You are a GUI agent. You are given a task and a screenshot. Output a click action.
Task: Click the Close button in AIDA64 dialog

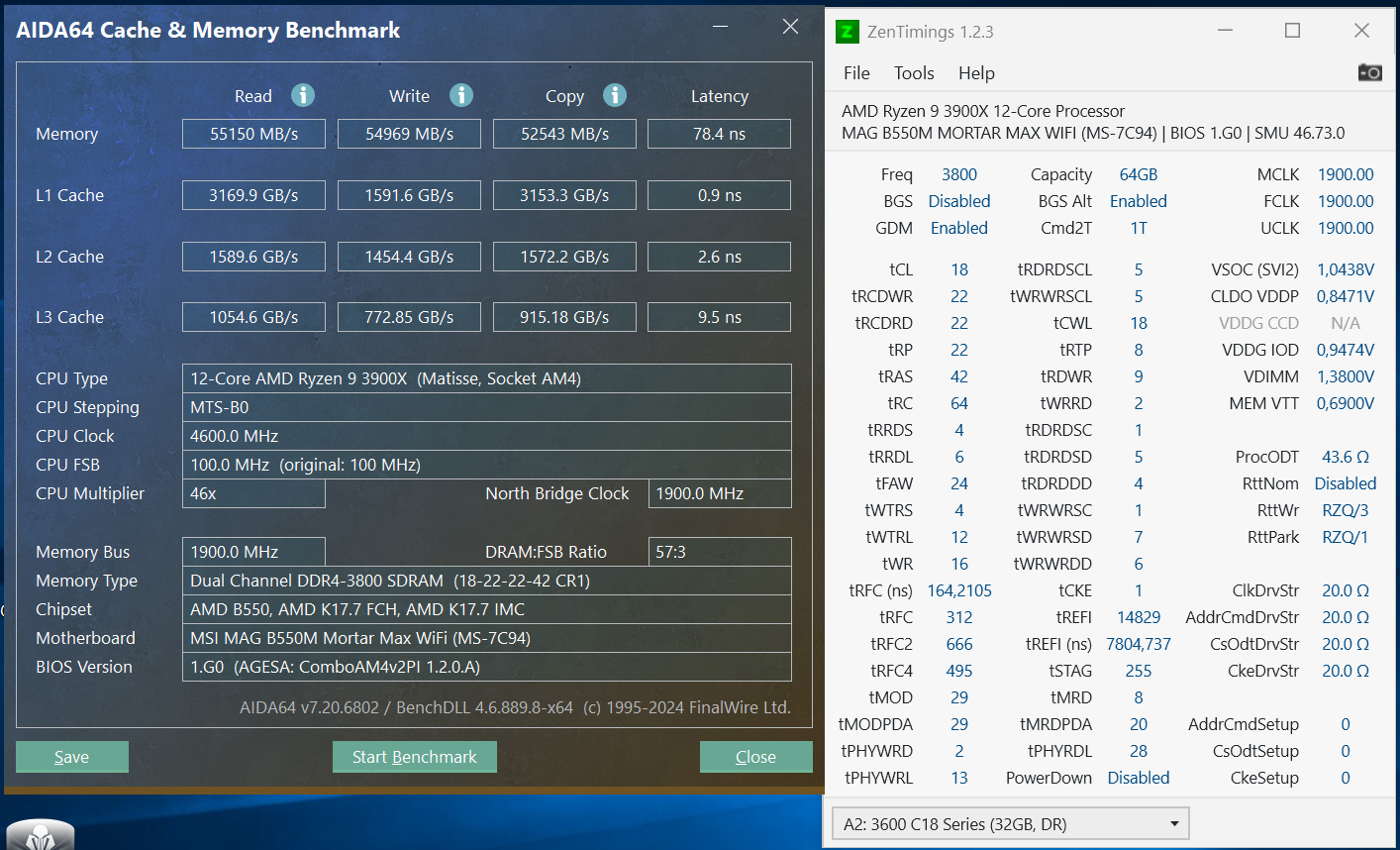pos(756,757)
